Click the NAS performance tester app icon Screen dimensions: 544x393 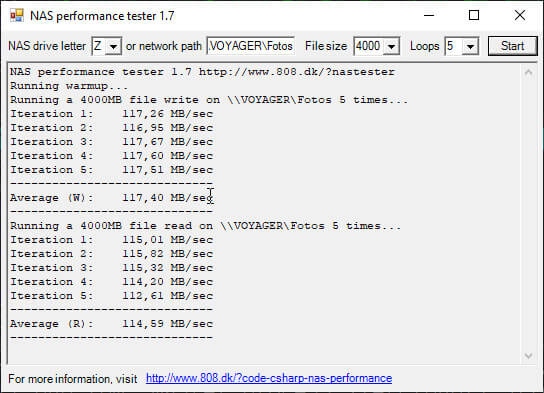pos(16,16)
